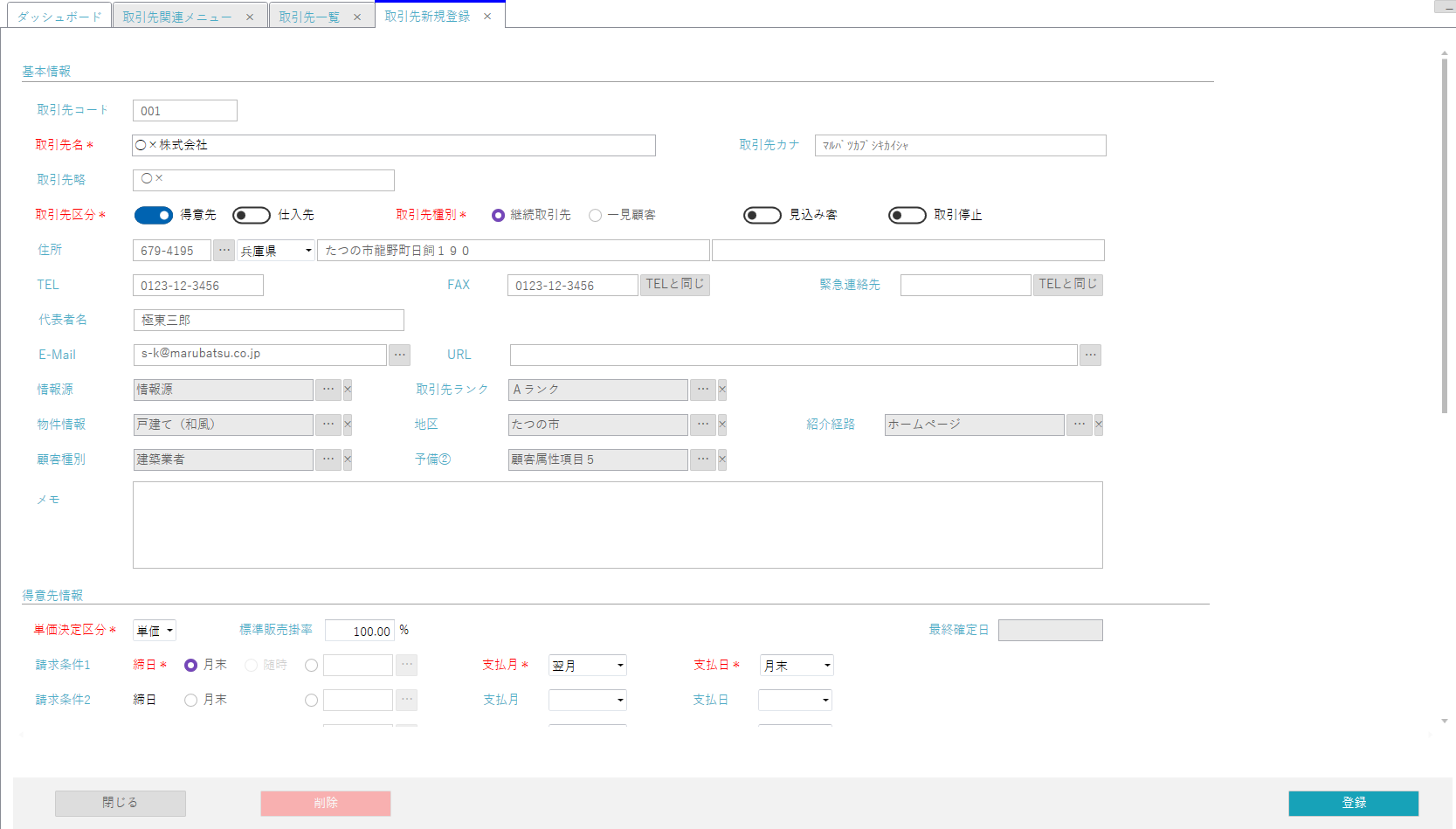Click TELと同じ button next to FAX

[x=675, y=285]
